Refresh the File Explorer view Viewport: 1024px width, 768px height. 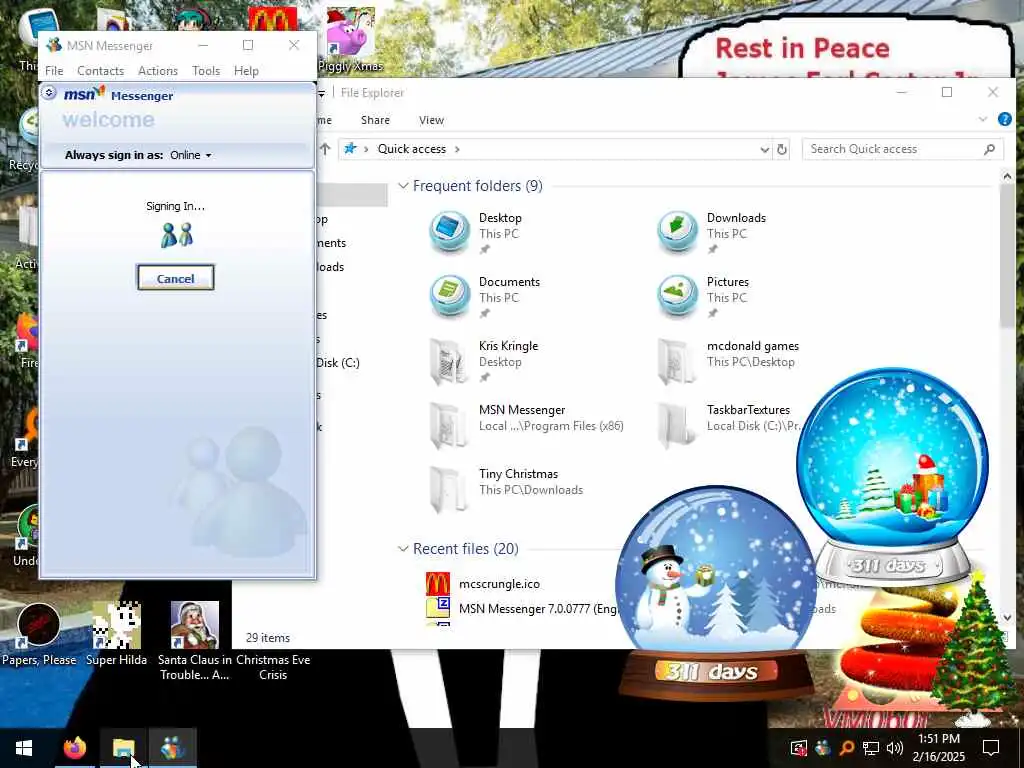(781, 150)
